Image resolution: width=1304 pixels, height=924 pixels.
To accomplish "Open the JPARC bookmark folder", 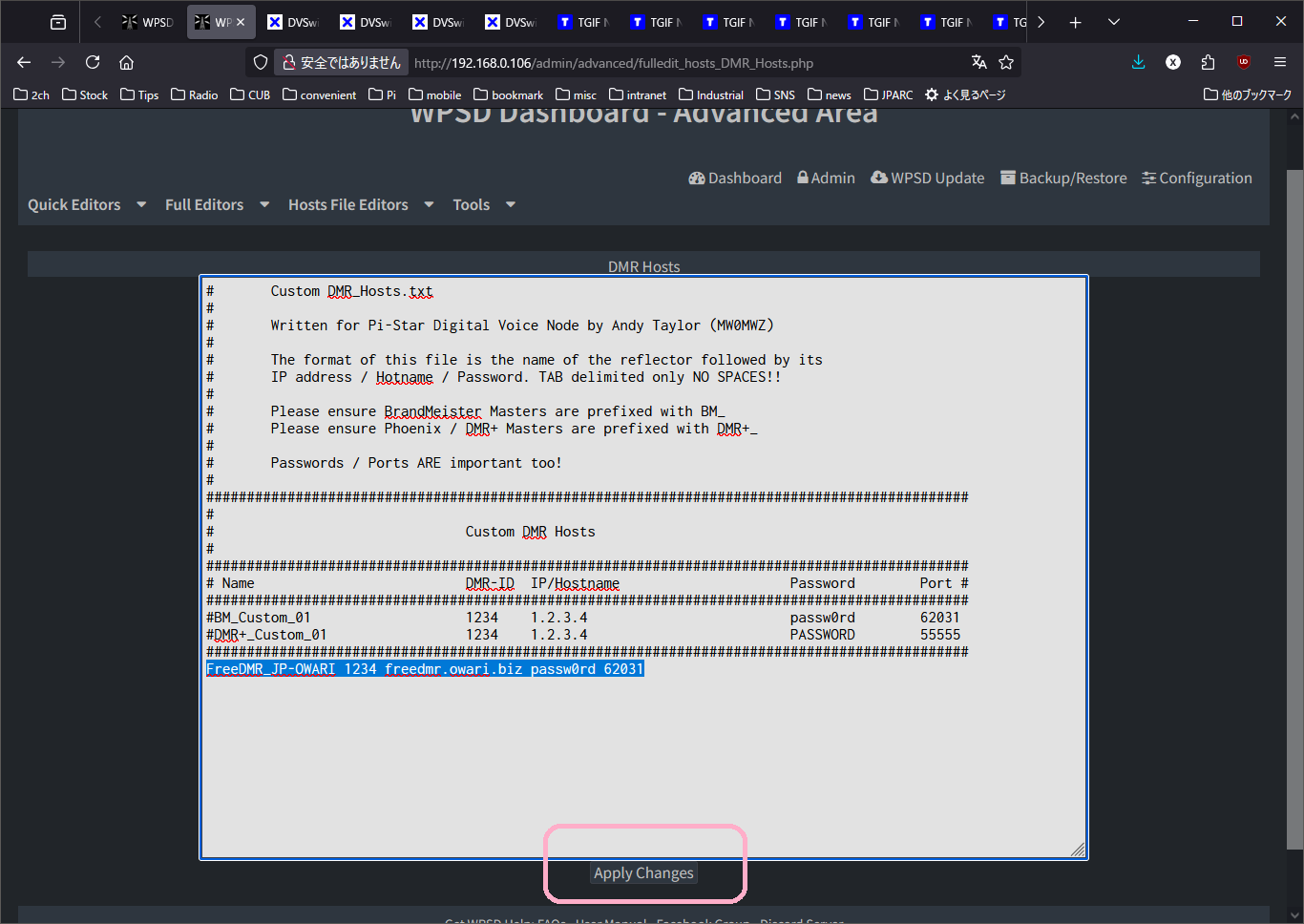I will pyautogui.click(x=889, y=94).
